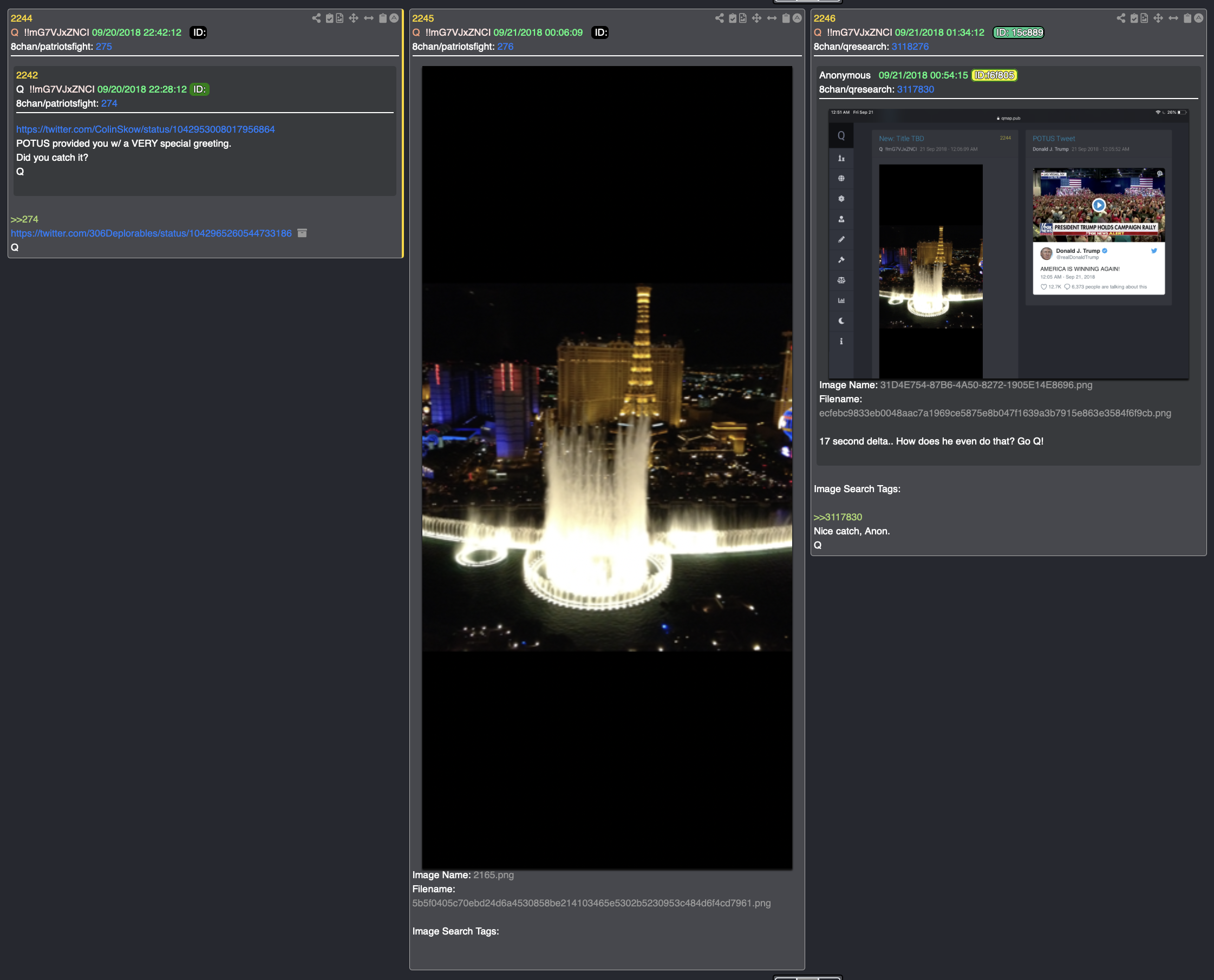Click yellow ID: f6f805 badge
The width and height of the screenshot is (1214, 980).
pos(994,75)
